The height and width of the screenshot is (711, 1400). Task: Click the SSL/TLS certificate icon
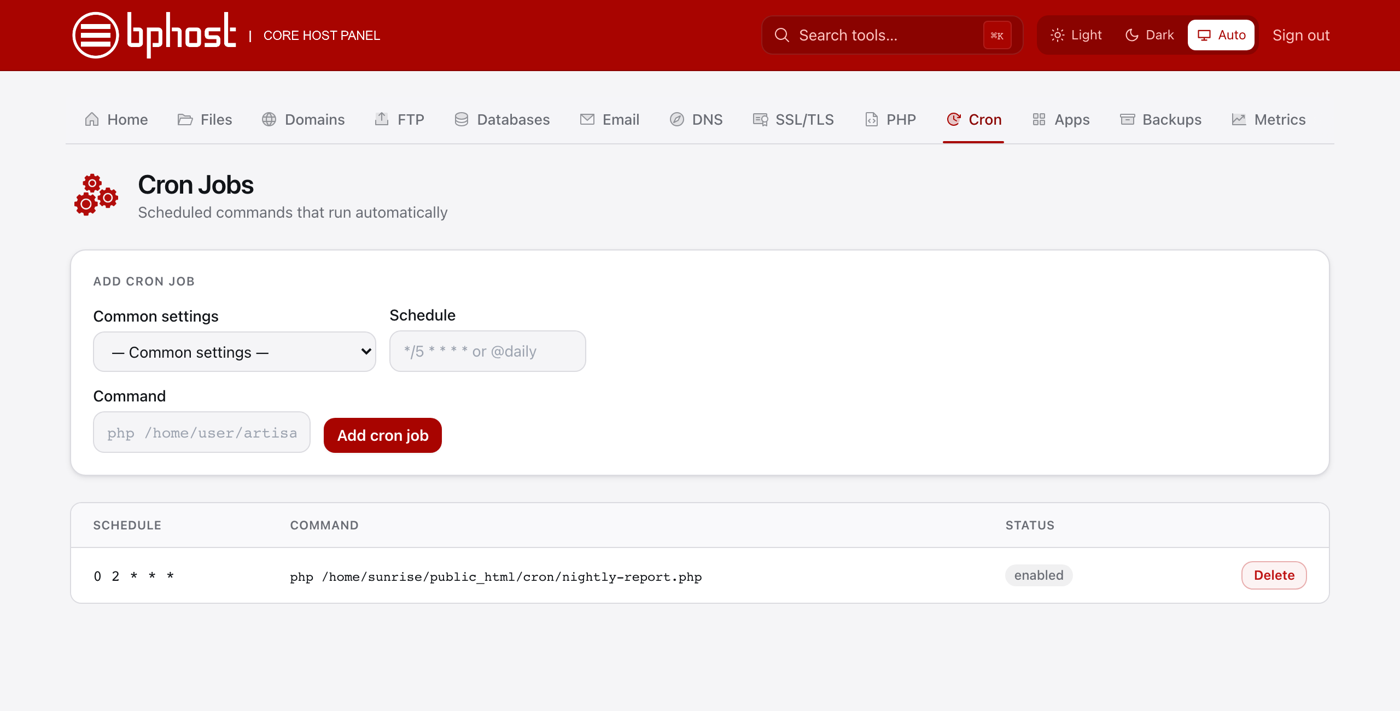(760, 119)
